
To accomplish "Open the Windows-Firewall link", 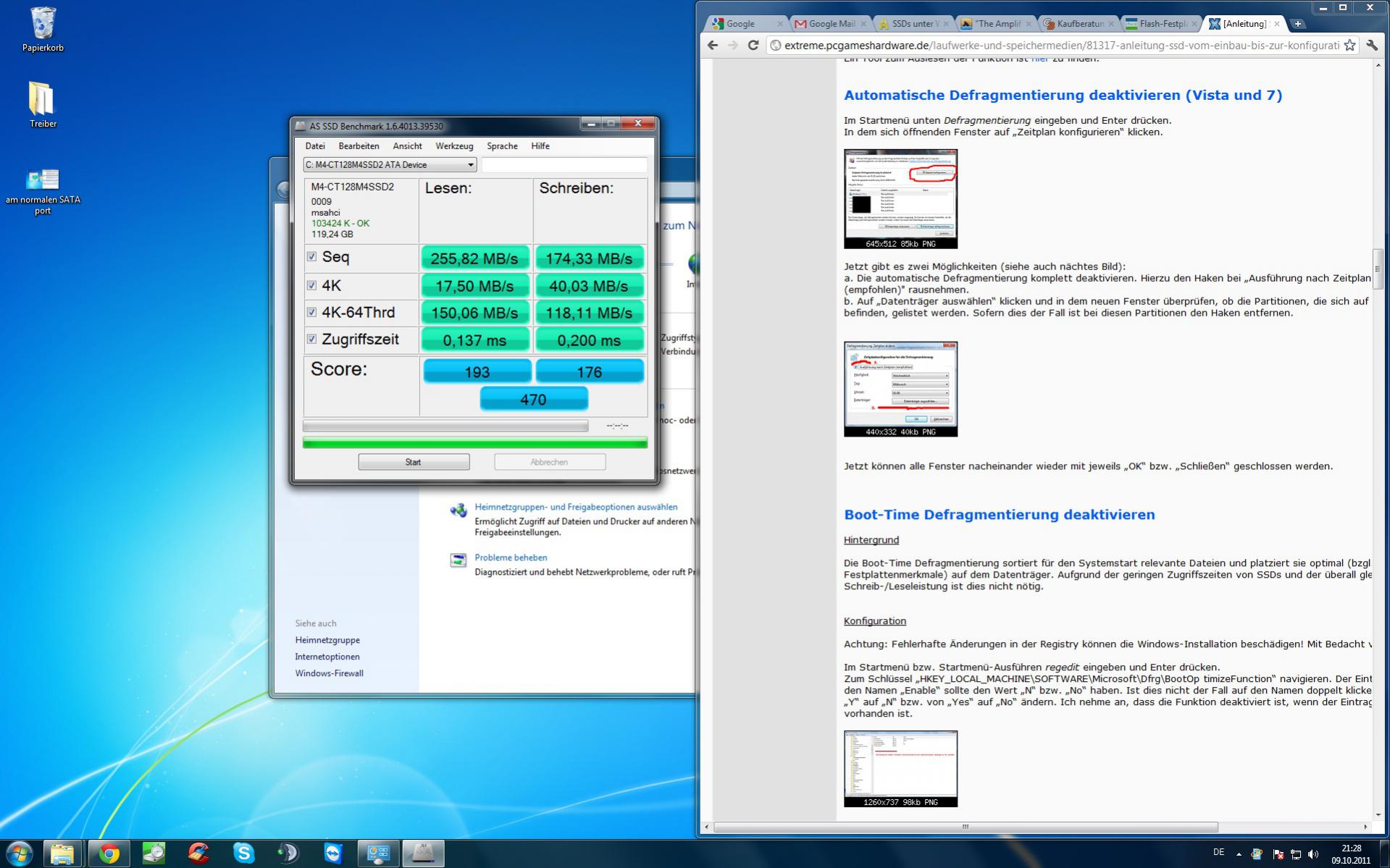I will coord(329,673).
